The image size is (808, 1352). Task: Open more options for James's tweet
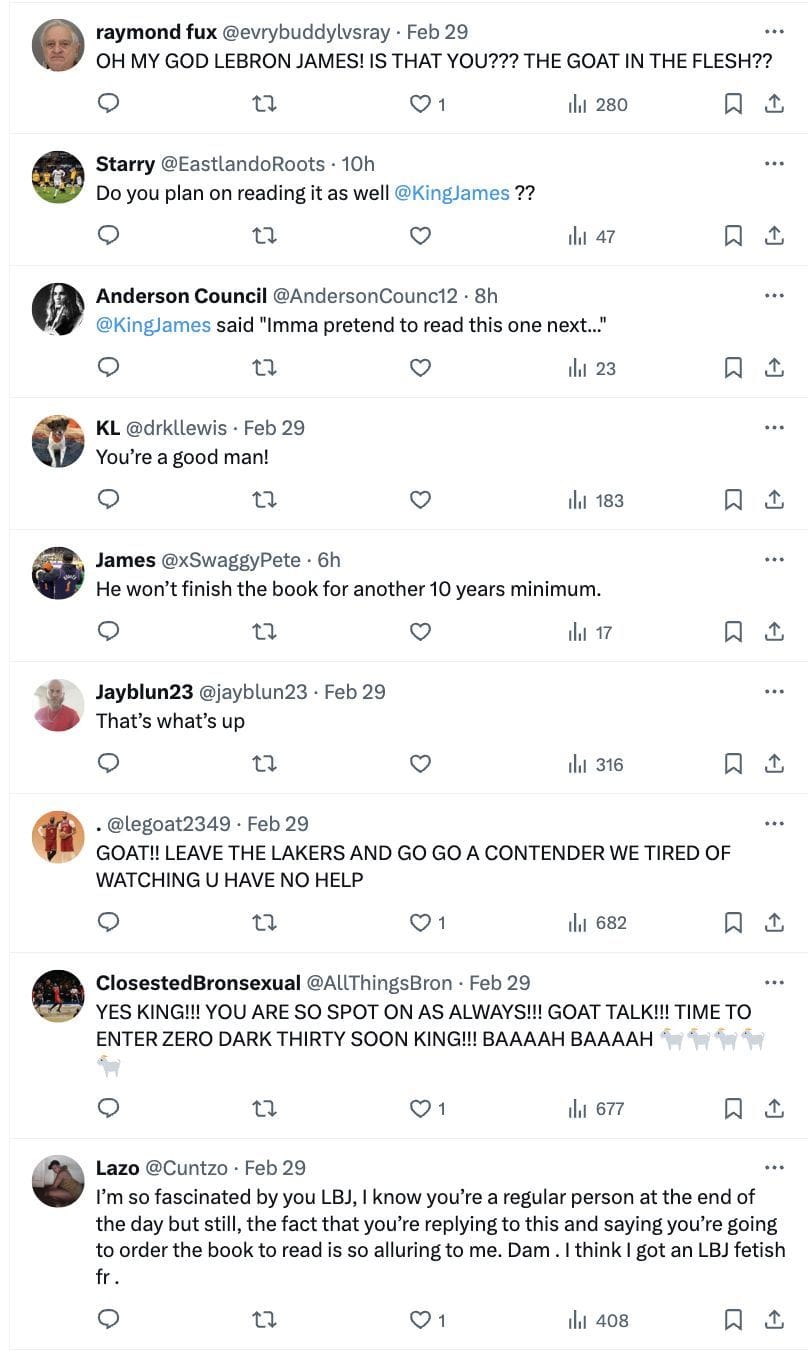[x=774, y=559]
